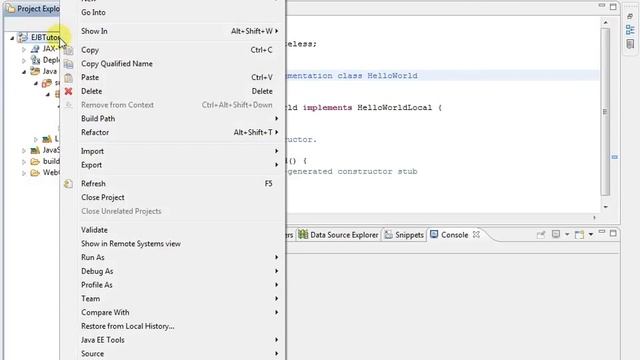Close the Console view tab

(x=476, y=235)
